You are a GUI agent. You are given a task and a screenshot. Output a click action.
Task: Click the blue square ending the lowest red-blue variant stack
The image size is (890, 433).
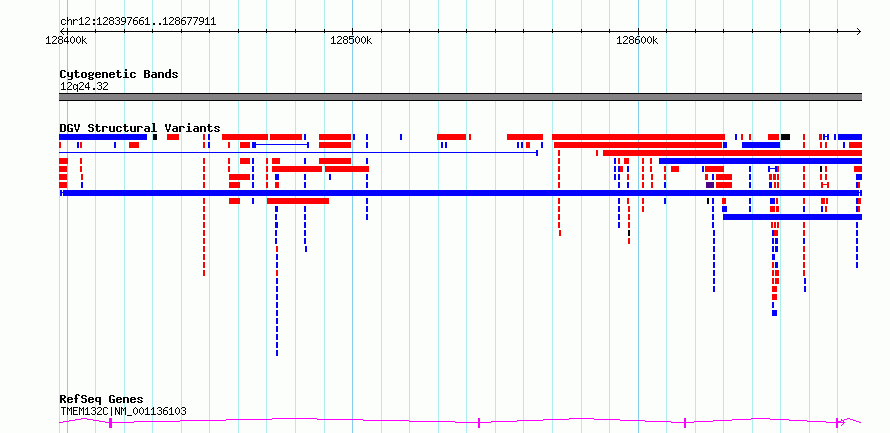774,313
